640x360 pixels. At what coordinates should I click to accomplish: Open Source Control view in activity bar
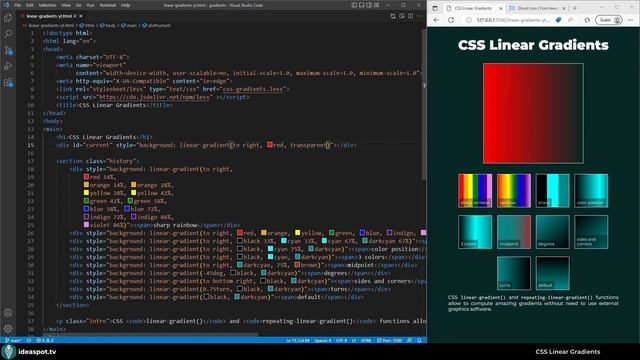(x=8, y=50)
